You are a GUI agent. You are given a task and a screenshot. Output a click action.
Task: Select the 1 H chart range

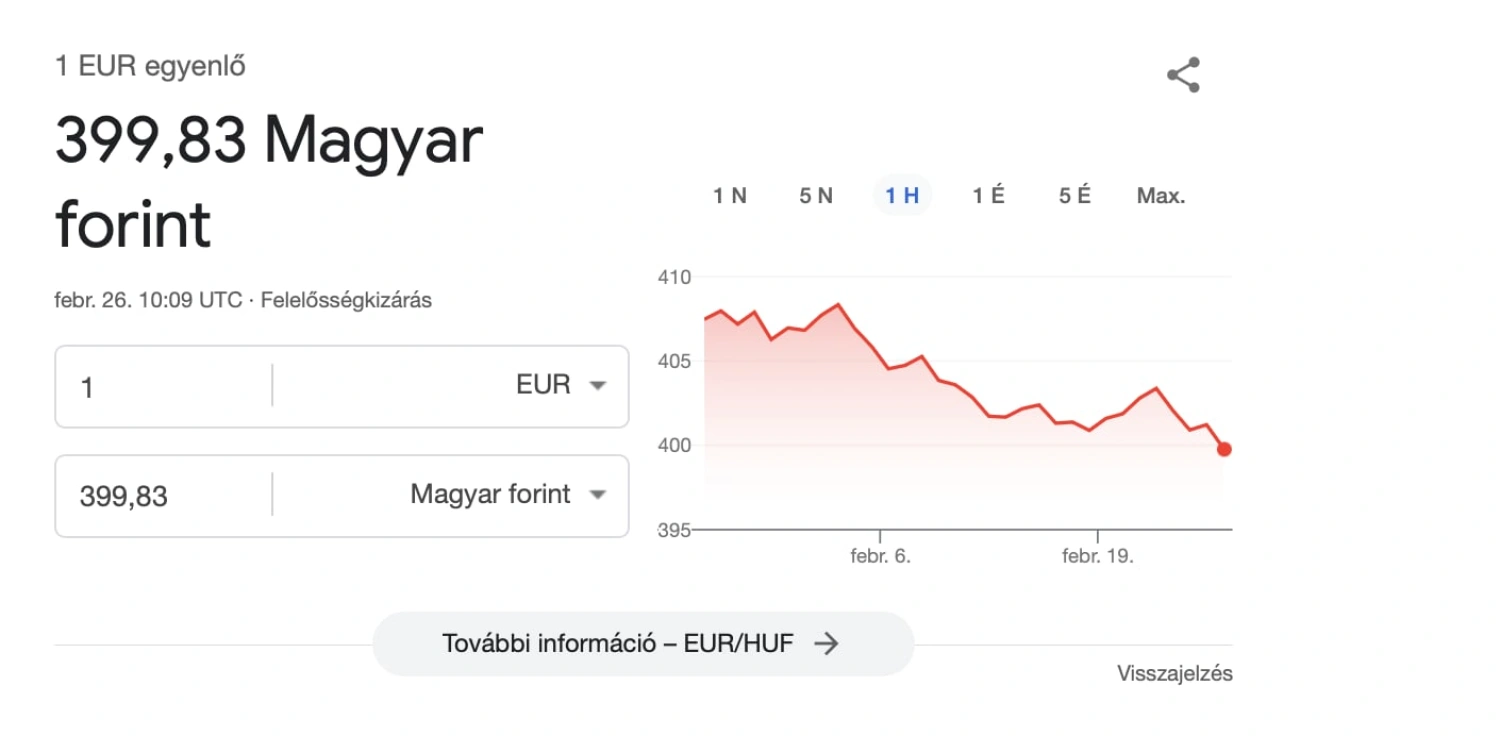[x=902, y=196]
